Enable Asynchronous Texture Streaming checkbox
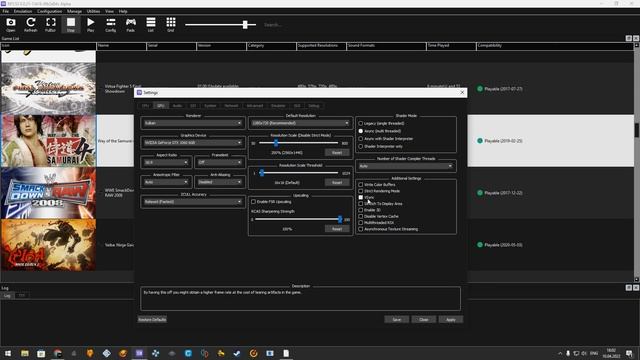Image resolution: width=640 pixels, height=360 pixels. (x=360, y=229)
